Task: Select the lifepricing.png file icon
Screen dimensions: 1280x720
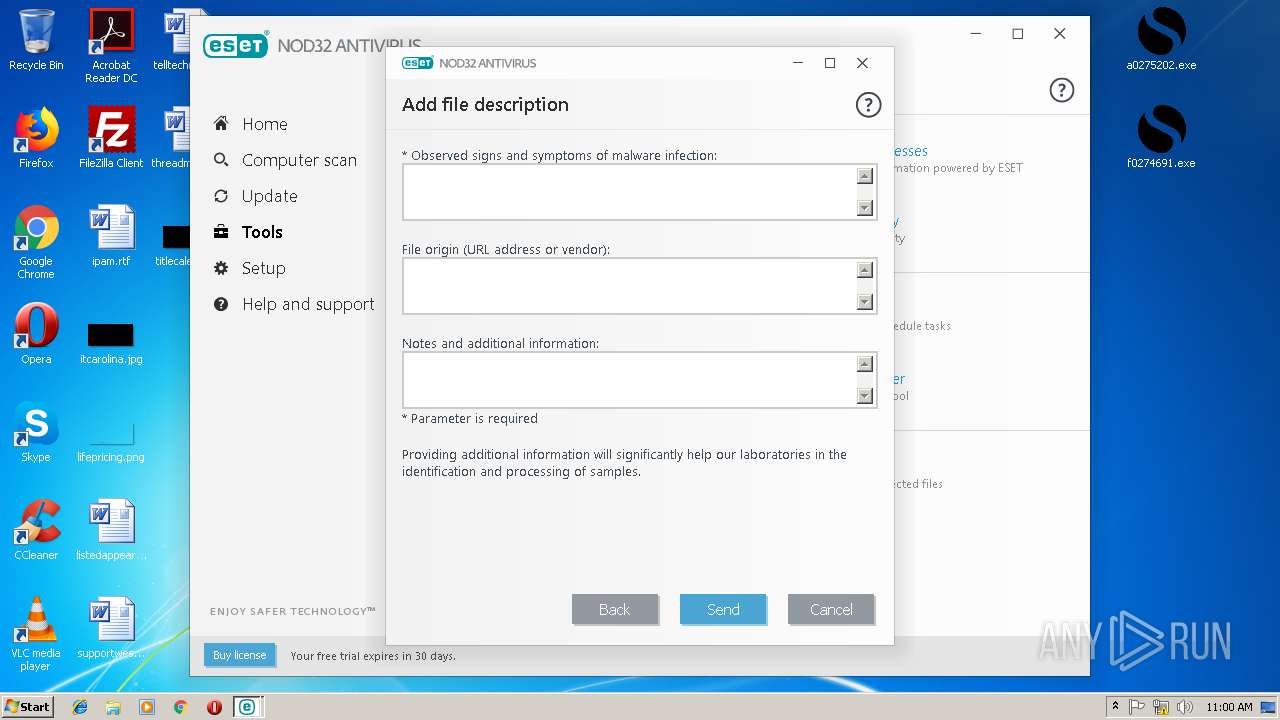Action: pyautogui.click(x=111, y=441)
